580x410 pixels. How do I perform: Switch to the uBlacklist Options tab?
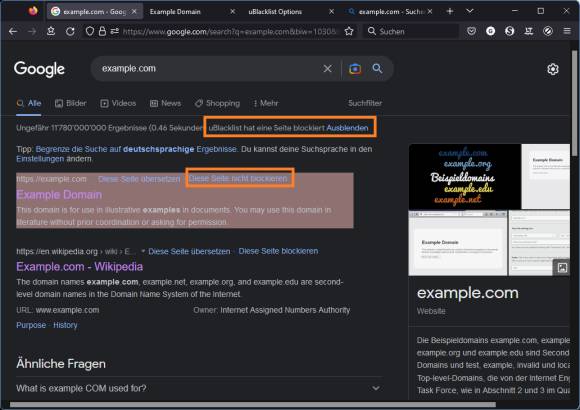click(275, 12)
